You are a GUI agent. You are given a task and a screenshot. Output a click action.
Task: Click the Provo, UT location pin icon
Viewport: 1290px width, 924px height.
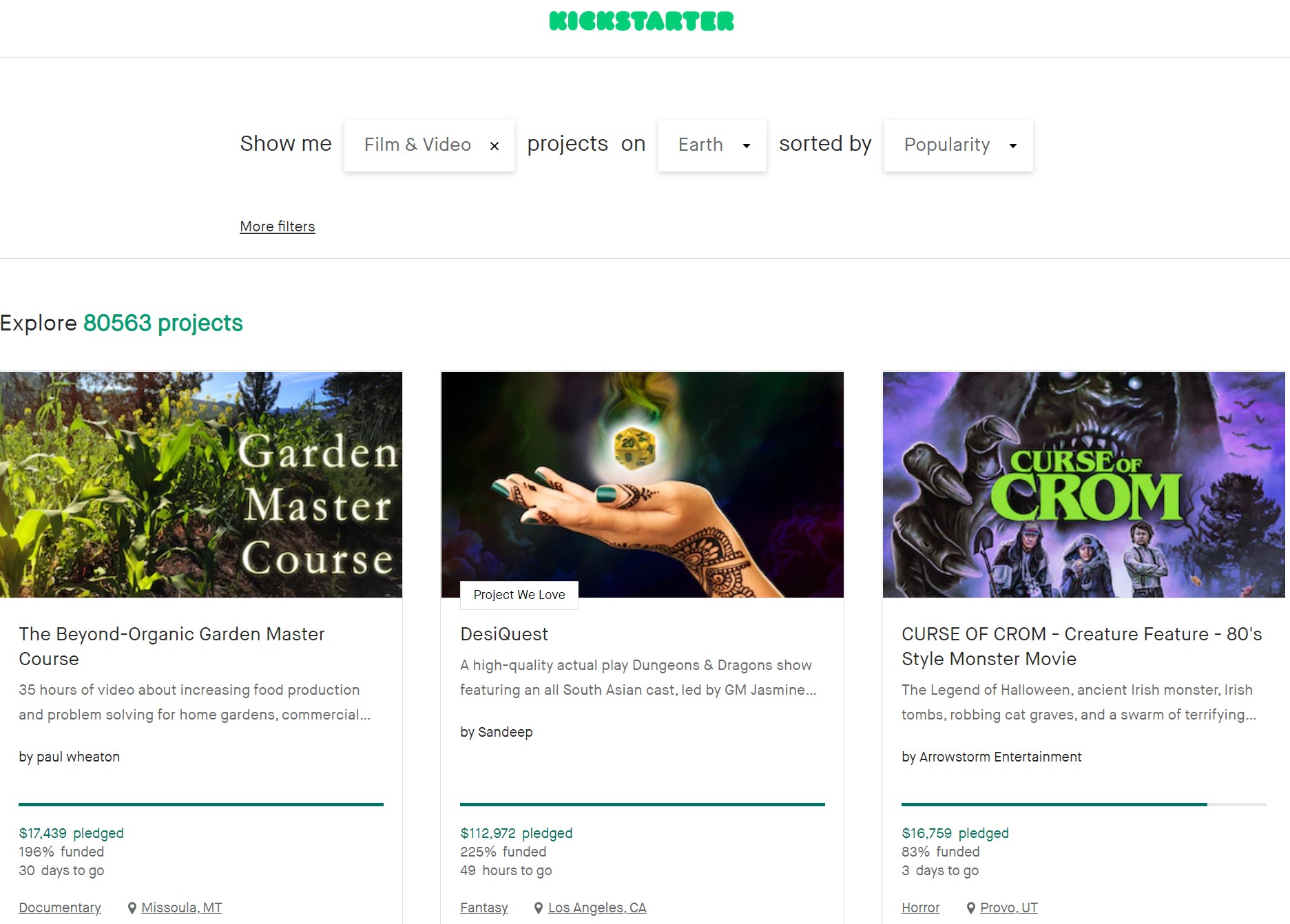coord(971,908)
